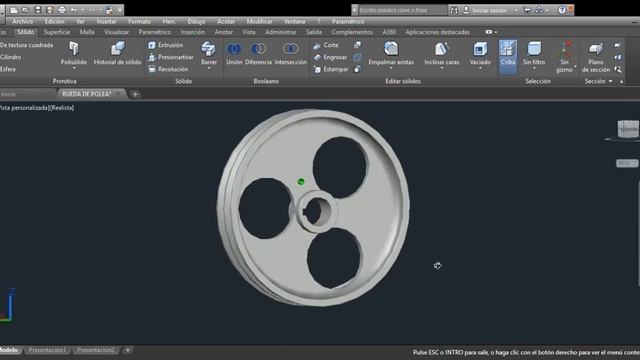This screenshot has height=360, width=640.
Task: Select the Revolución tool
Action: tap(168, 69)
